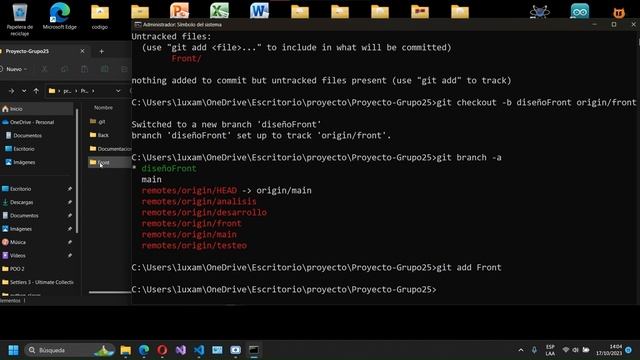Open the Arduino desktop shortcut

pyautogui.click(x=580, y=11)
